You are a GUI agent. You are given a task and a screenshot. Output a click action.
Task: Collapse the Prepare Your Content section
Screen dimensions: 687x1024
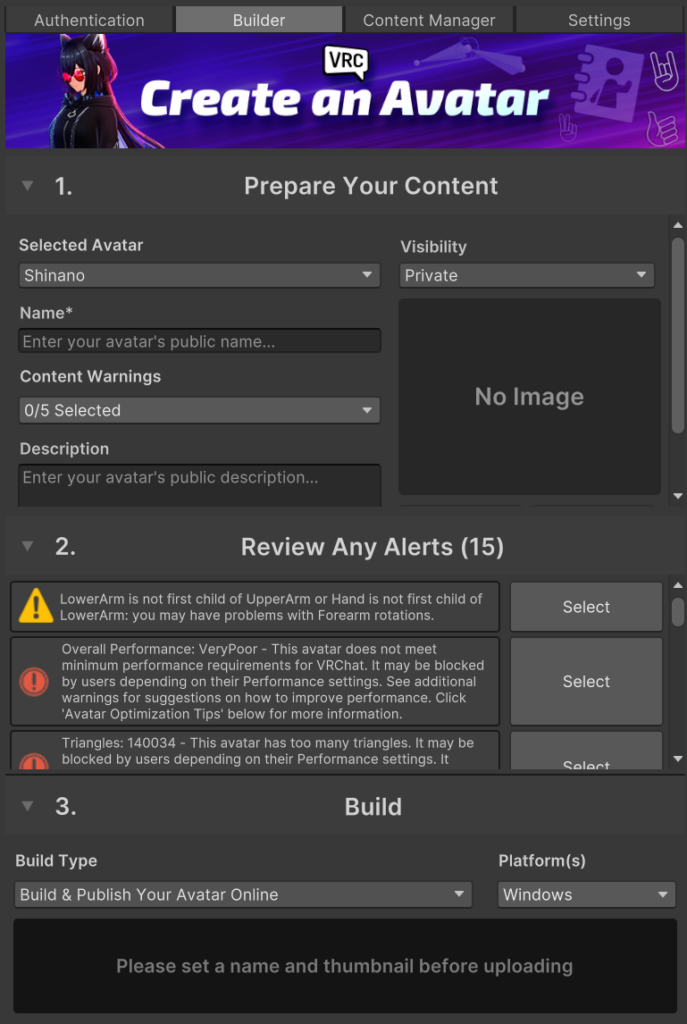coord(27,186)
